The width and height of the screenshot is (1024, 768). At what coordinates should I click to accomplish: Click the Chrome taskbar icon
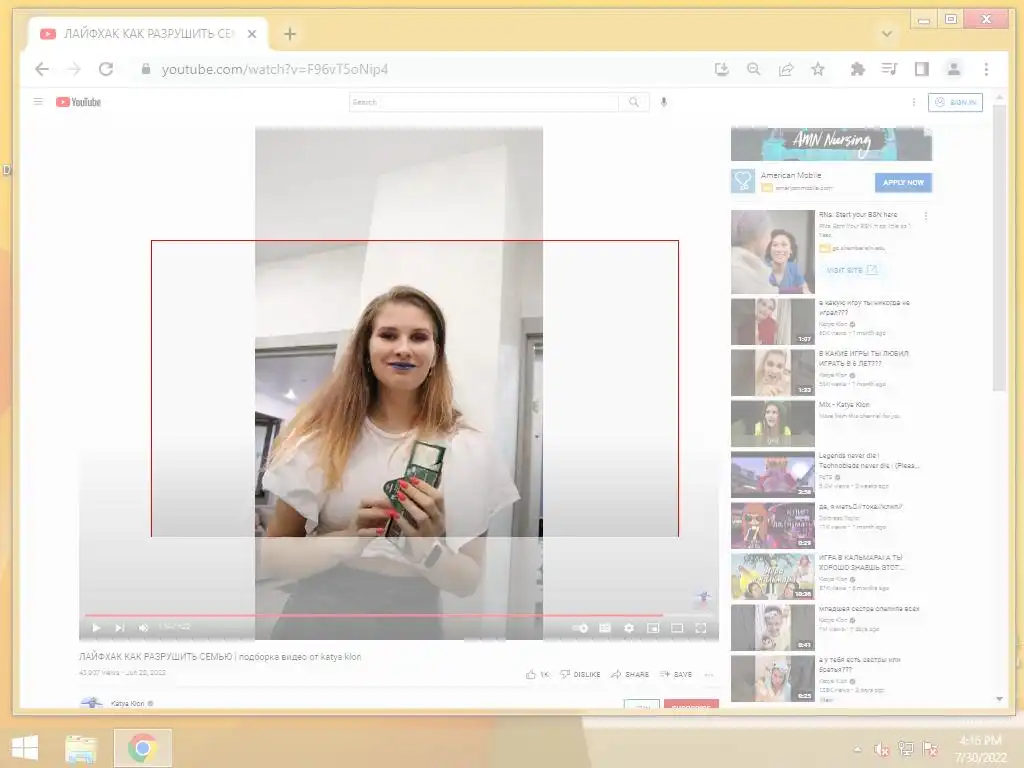(142, 748)
